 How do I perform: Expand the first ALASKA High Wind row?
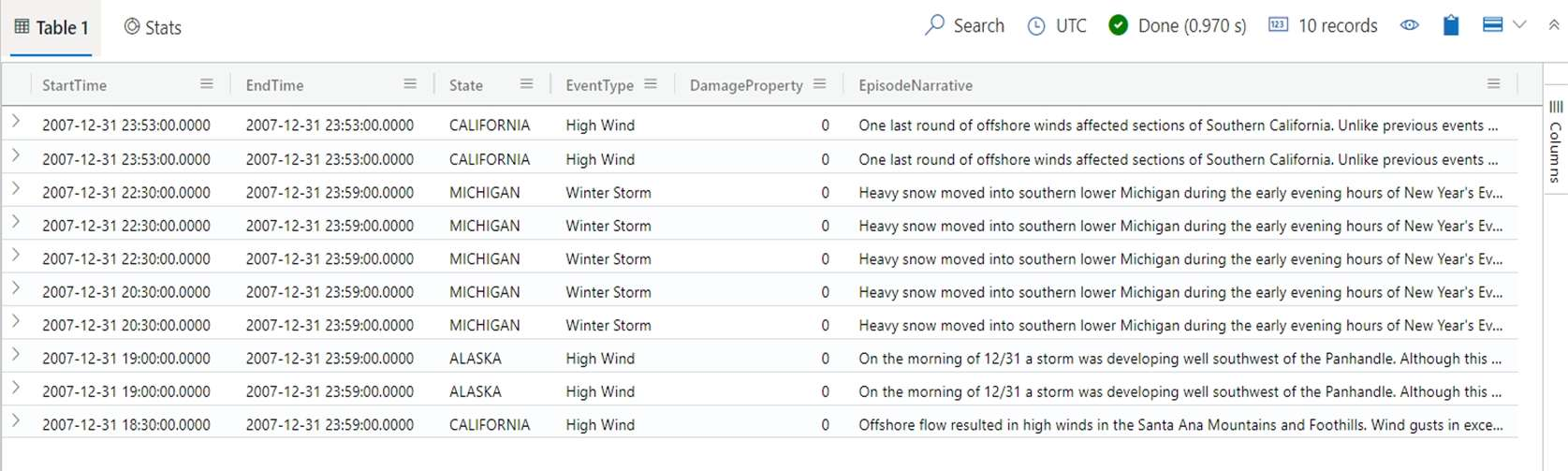[x=16, y=356]
